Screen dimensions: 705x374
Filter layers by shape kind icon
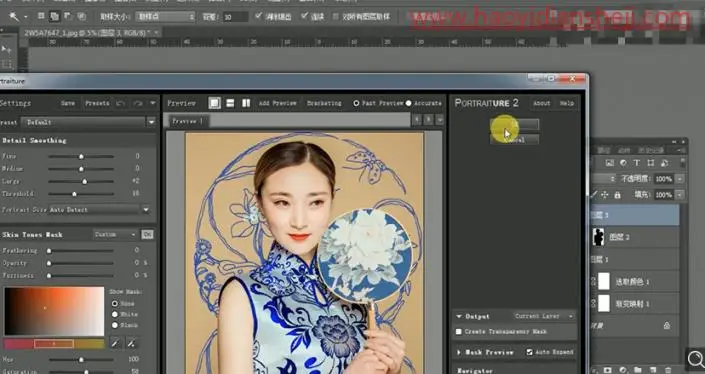pos(651,163)
